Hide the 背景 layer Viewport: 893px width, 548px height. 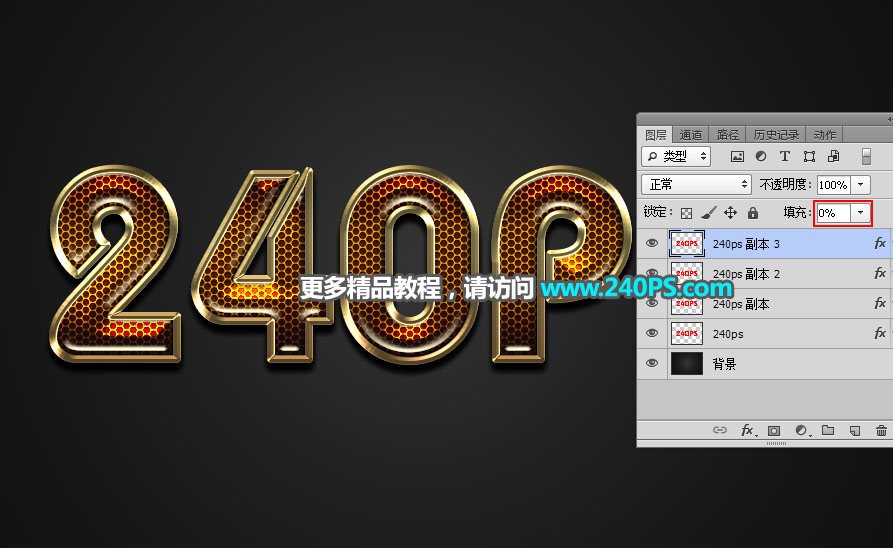click(652, 363)
